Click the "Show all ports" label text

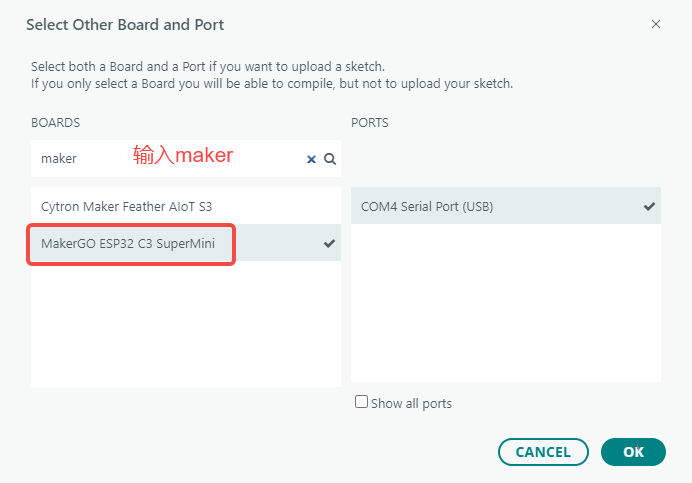tap(411, 404)
